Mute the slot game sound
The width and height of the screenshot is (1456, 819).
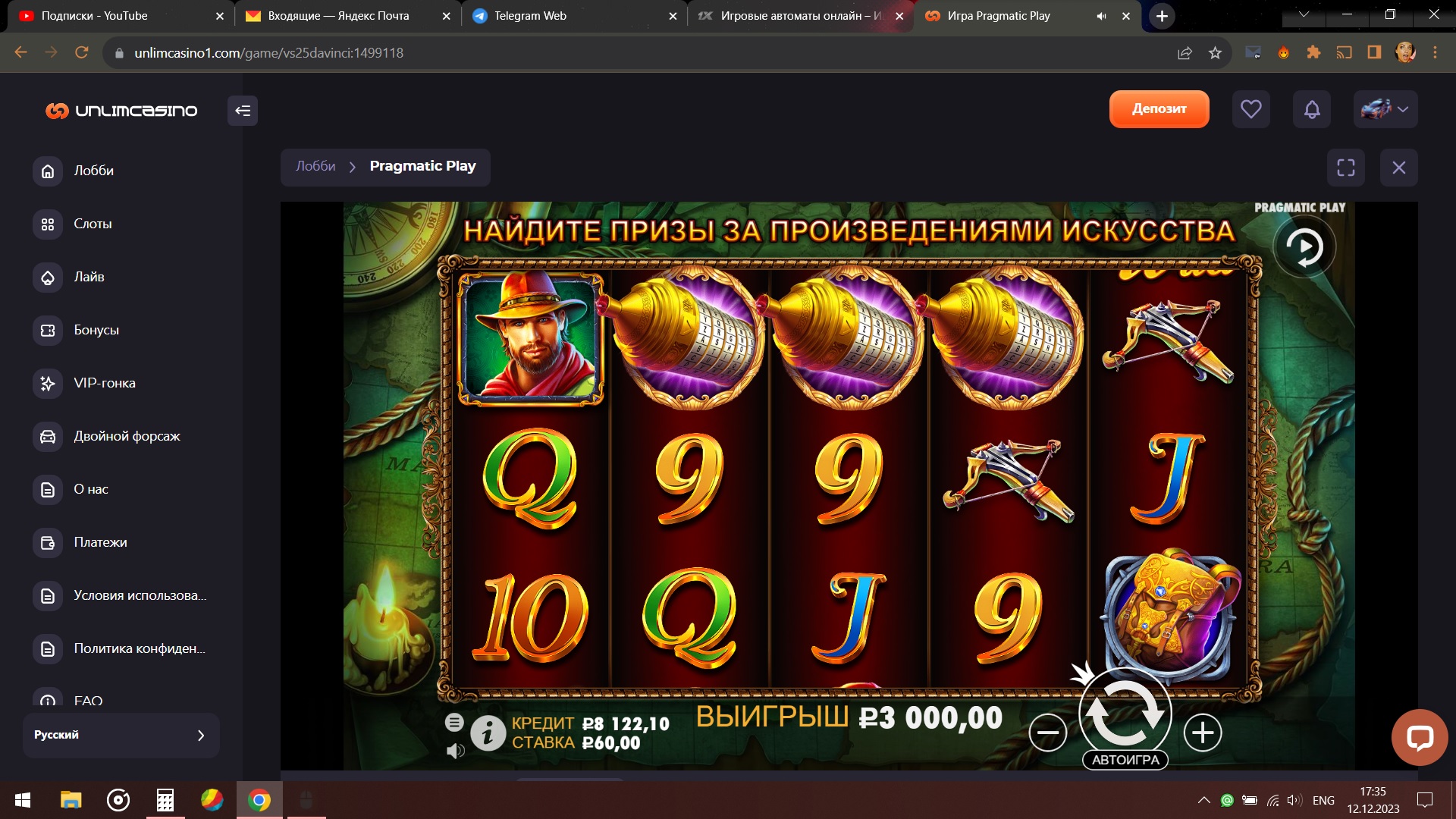(455, 751)
